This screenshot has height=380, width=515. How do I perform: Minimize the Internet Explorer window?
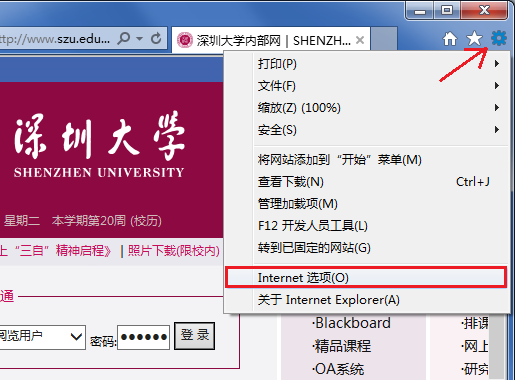click(420, 11)
